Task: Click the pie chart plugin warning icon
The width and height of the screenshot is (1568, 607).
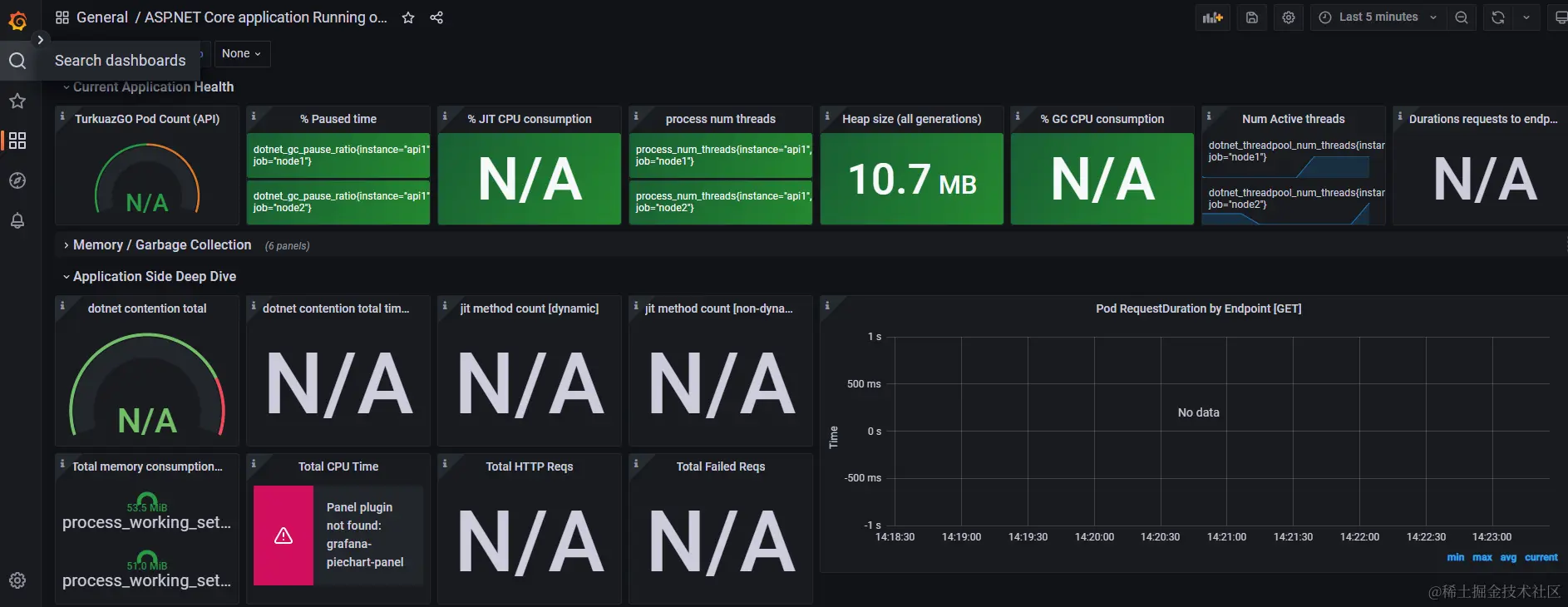Action: (284, 535)
